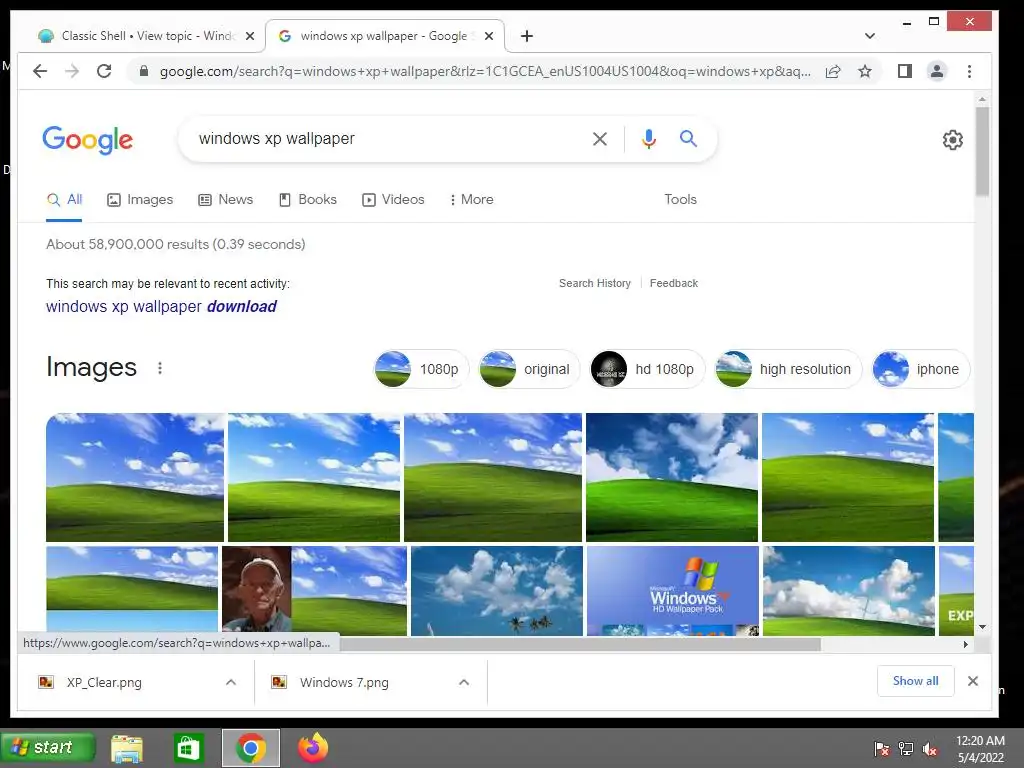Image resolution: width=1024 pixels, height=768 pixels.
Task: Click the address bar URL
Action: [x=485, y=71]
